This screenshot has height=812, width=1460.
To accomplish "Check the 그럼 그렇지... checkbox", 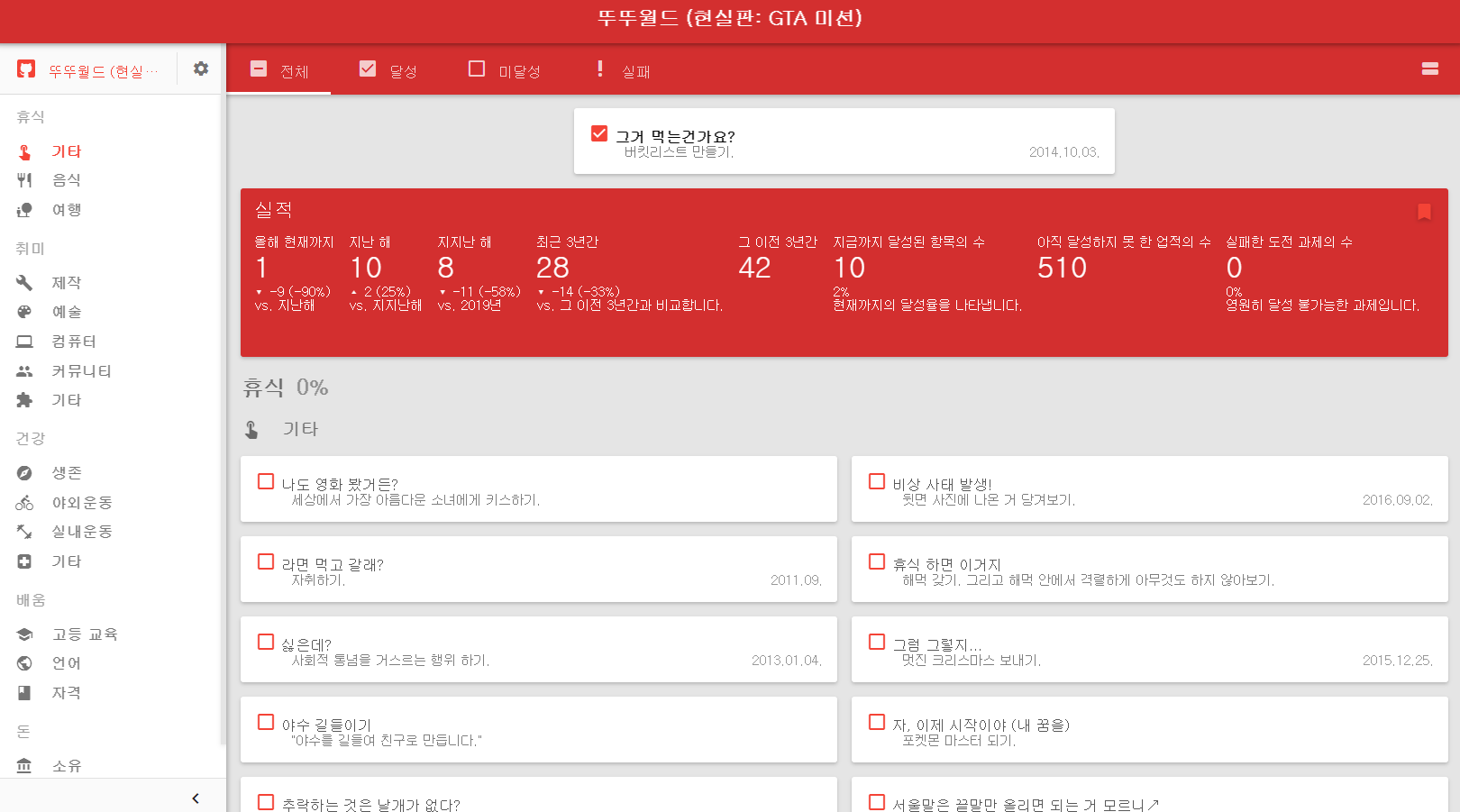I will click(877, 642).
